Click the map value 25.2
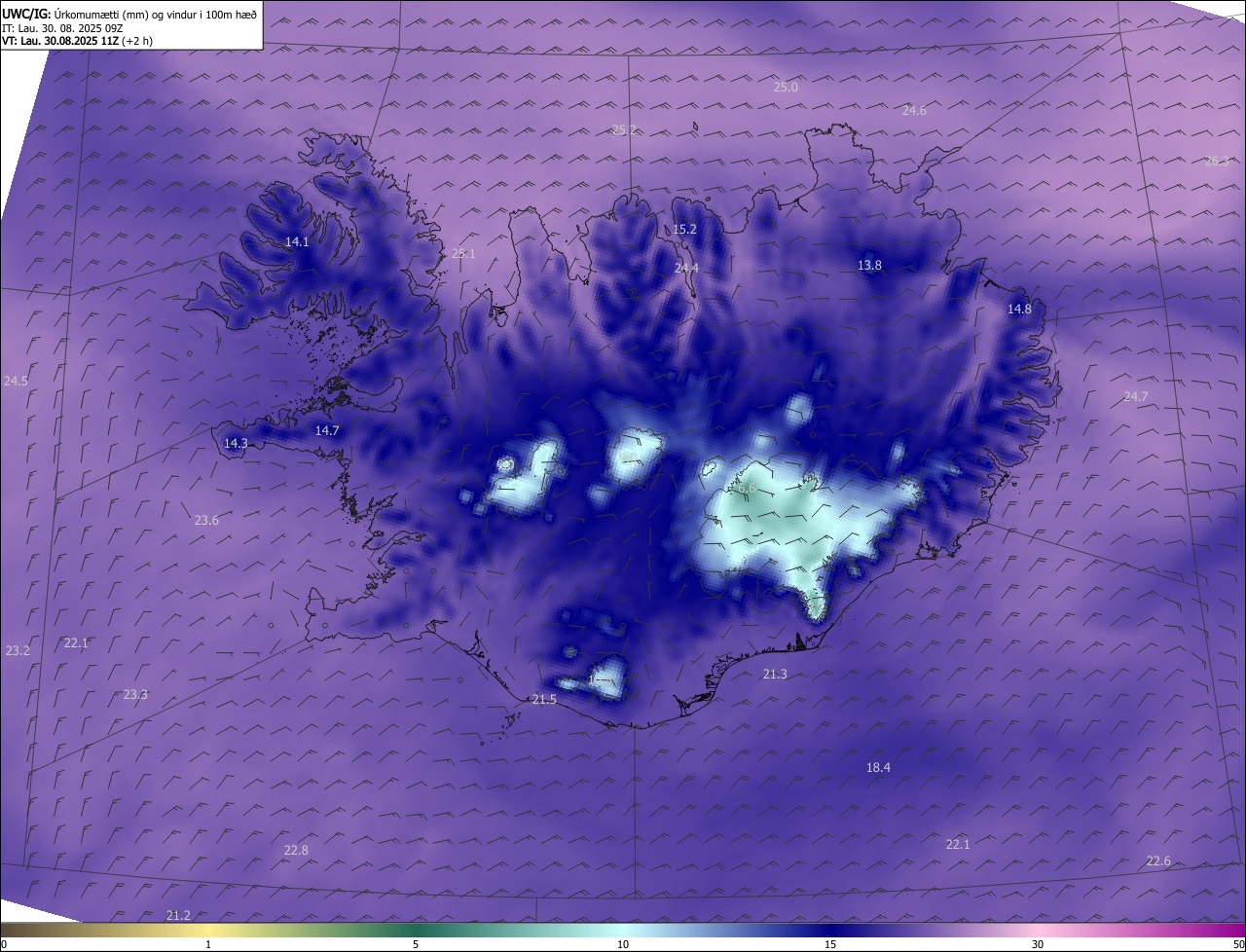This screenshot has height=952, width=1246. [x=624, y=129]
